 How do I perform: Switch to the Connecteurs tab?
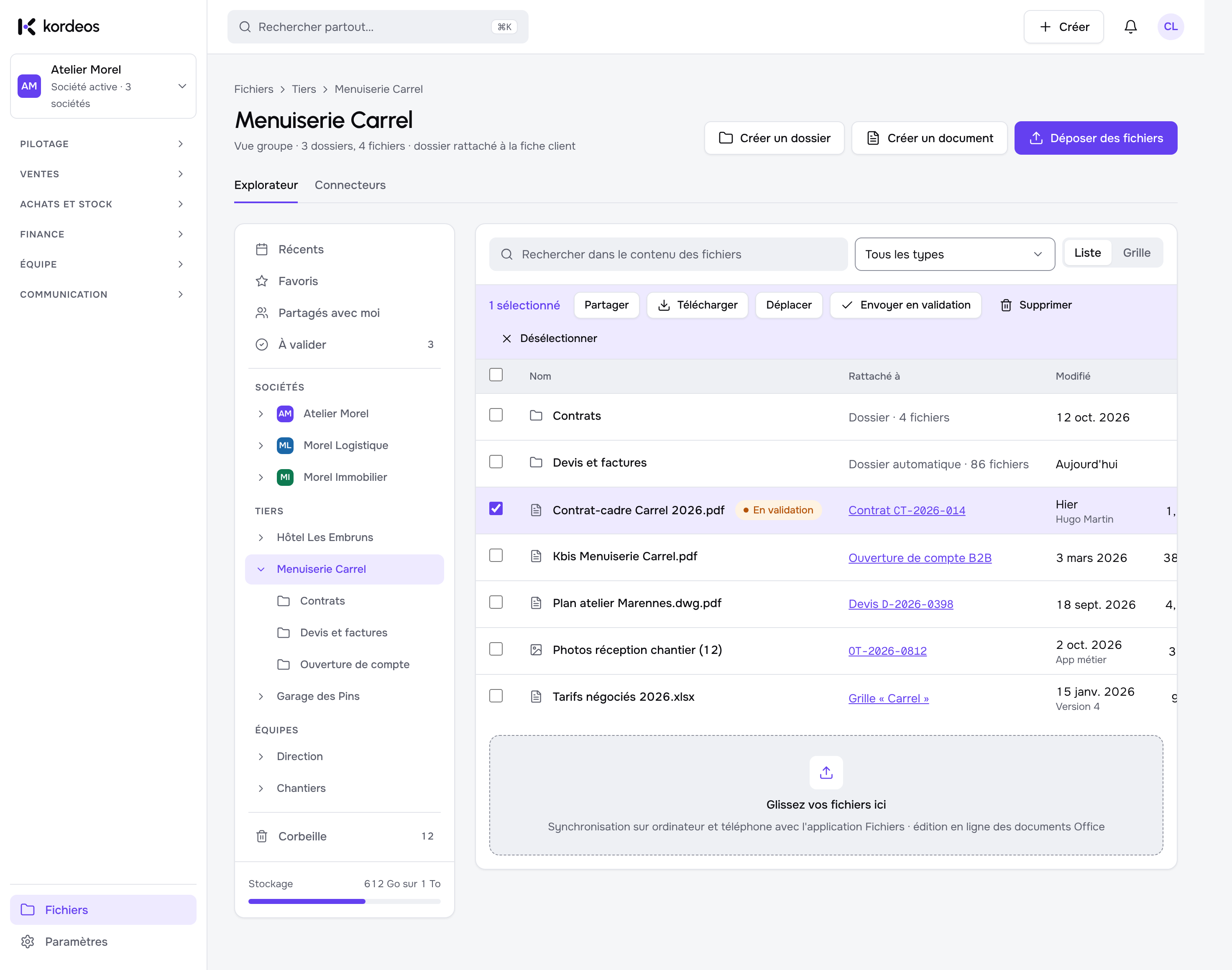(350, 185)
